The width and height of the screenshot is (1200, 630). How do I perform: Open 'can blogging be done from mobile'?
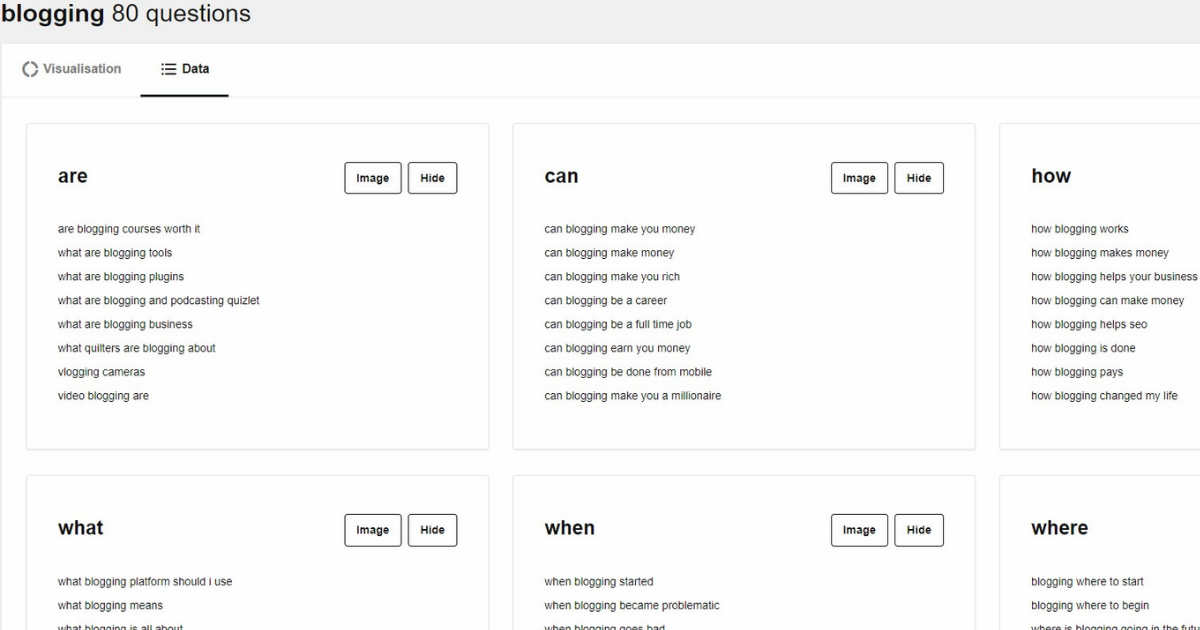click(x=628, y=372)
